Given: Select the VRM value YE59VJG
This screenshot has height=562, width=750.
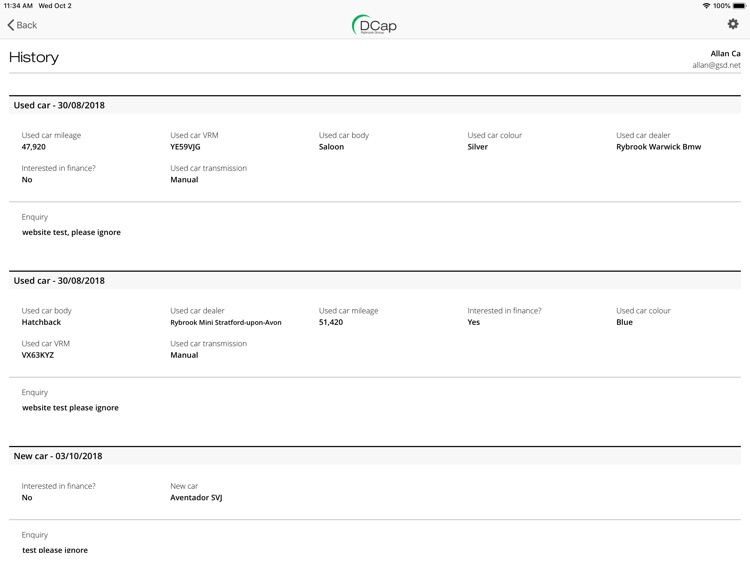Looking at the screenshot, I should point(185,147).
